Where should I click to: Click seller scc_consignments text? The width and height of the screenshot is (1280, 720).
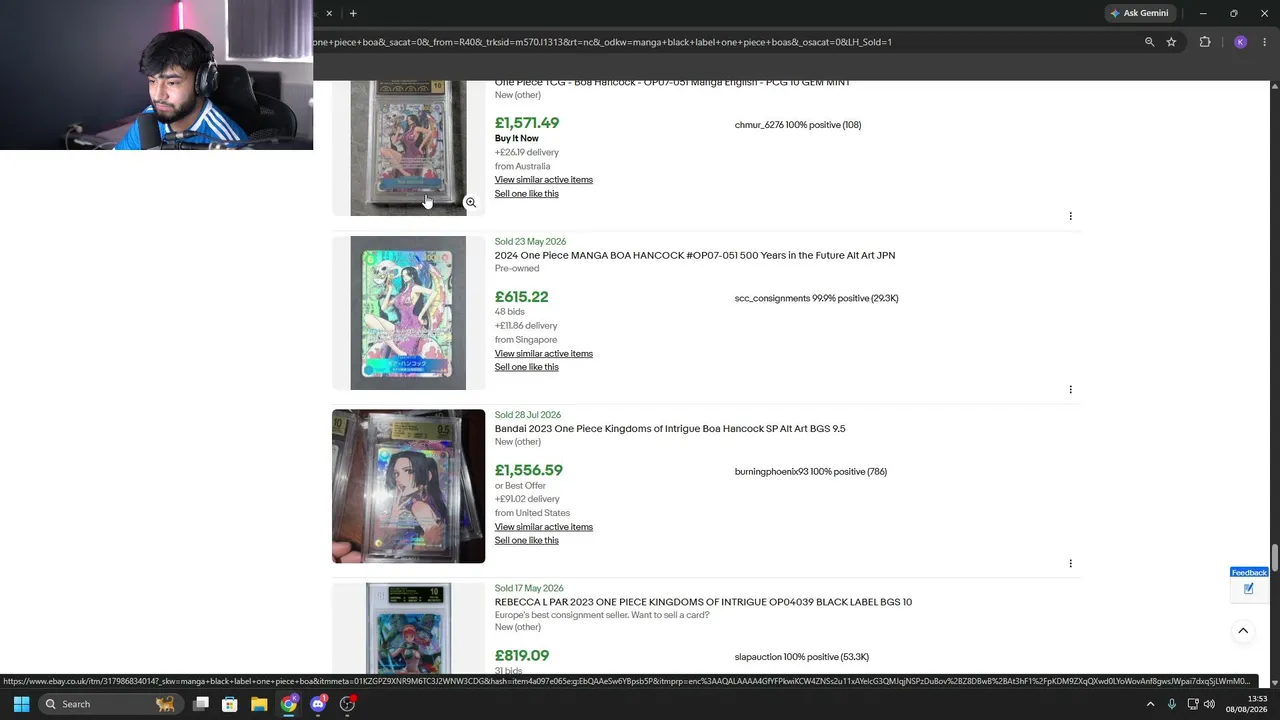(817, 298)
